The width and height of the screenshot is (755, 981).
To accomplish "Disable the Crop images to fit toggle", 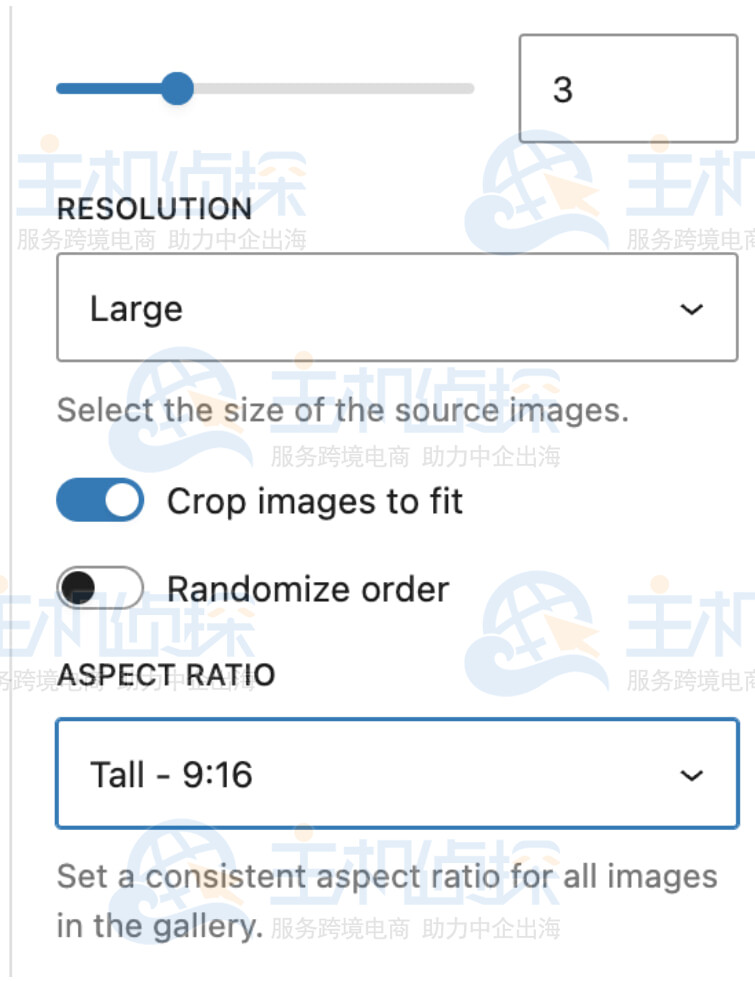I will click(x=100, y=501).
